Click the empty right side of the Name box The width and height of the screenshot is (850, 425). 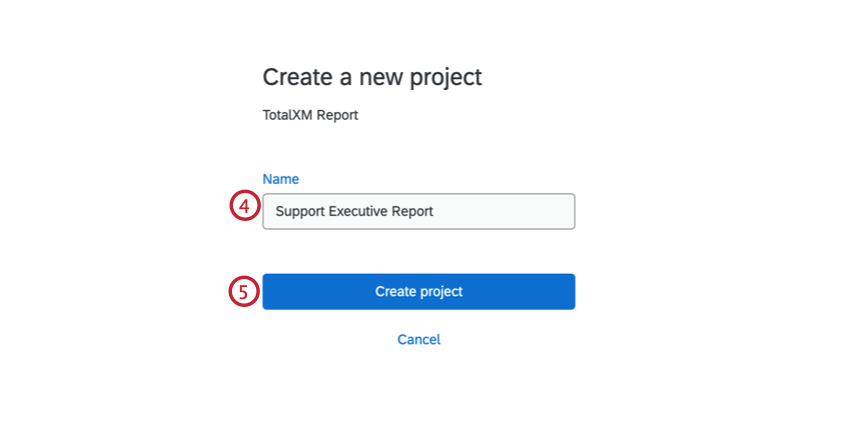[520, 211]
